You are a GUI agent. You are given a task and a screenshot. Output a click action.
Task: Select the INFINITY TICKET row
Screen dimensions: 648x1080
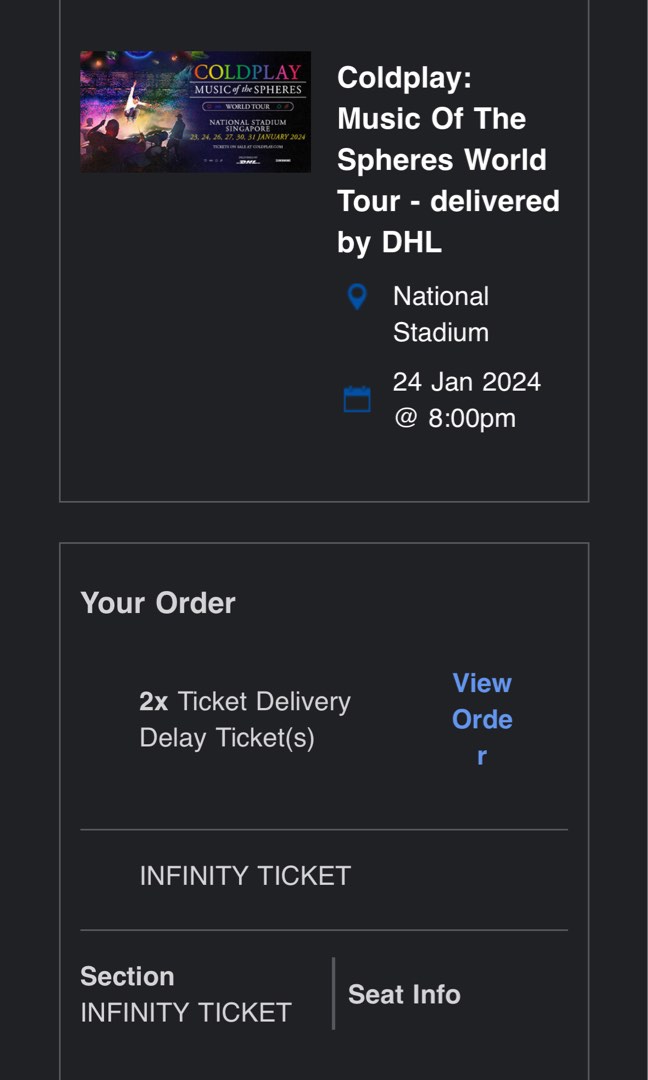coord(241,874)
